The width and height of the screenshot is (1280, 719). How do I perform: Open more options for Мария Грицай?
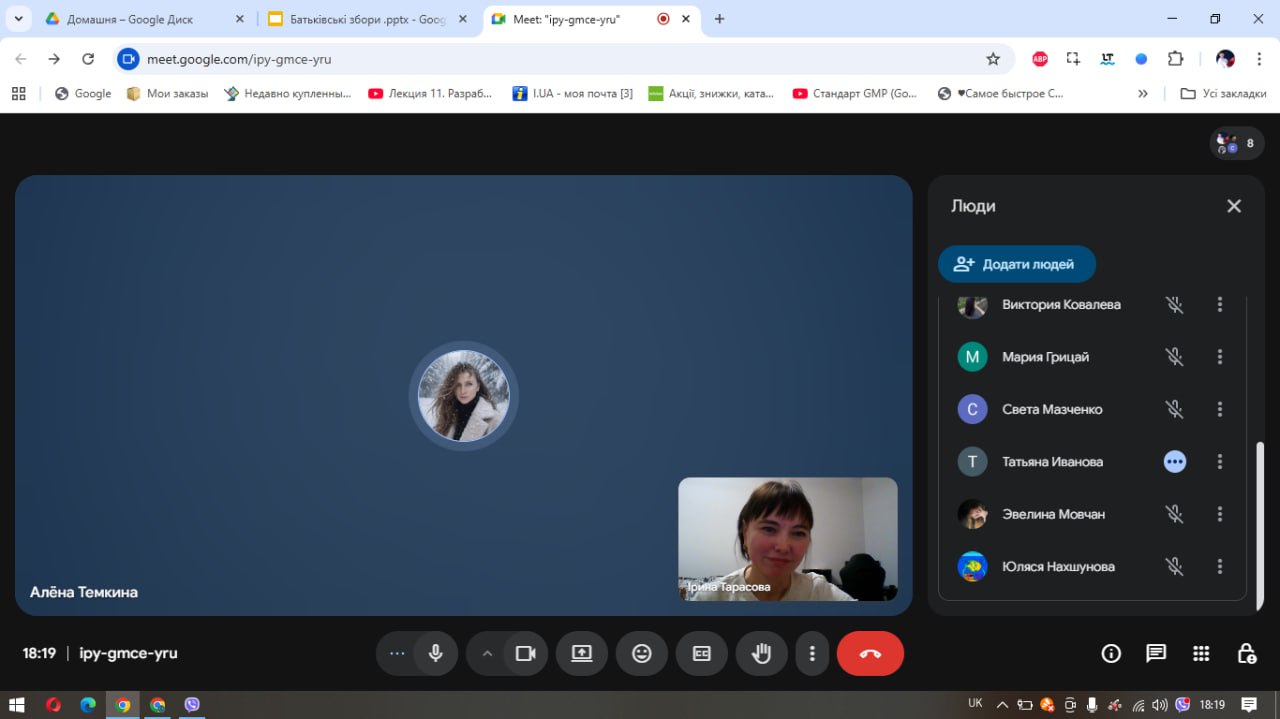(1219, 357)
